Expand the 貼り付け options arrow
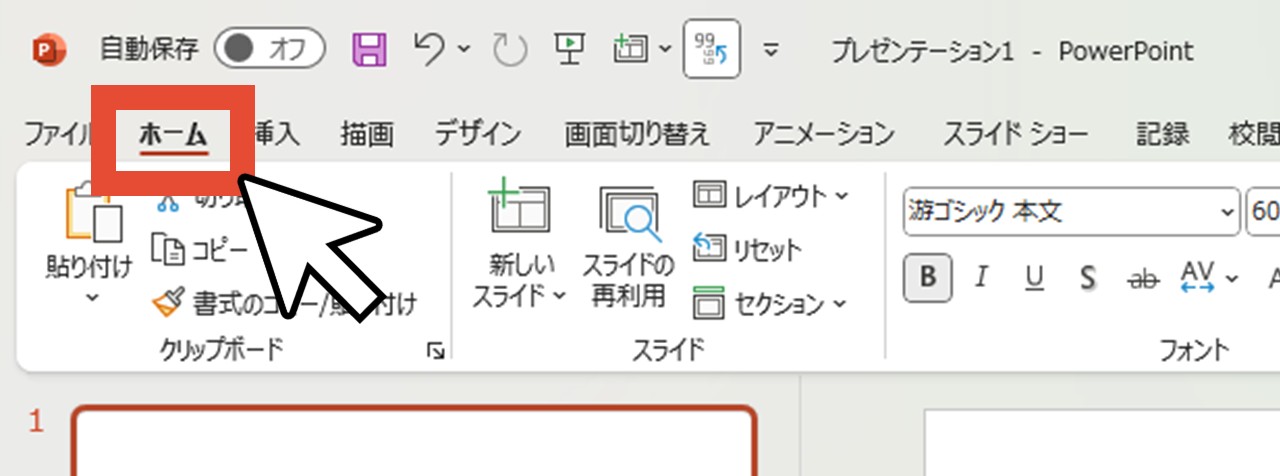 pyautogui.click(x=91, y=297)
